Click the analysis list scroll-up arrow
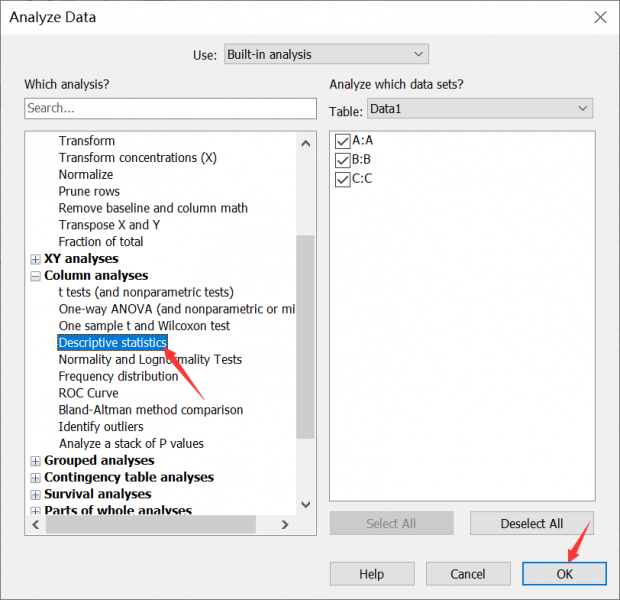The height and width of the screenshot is (600, 620). [306, 144]
